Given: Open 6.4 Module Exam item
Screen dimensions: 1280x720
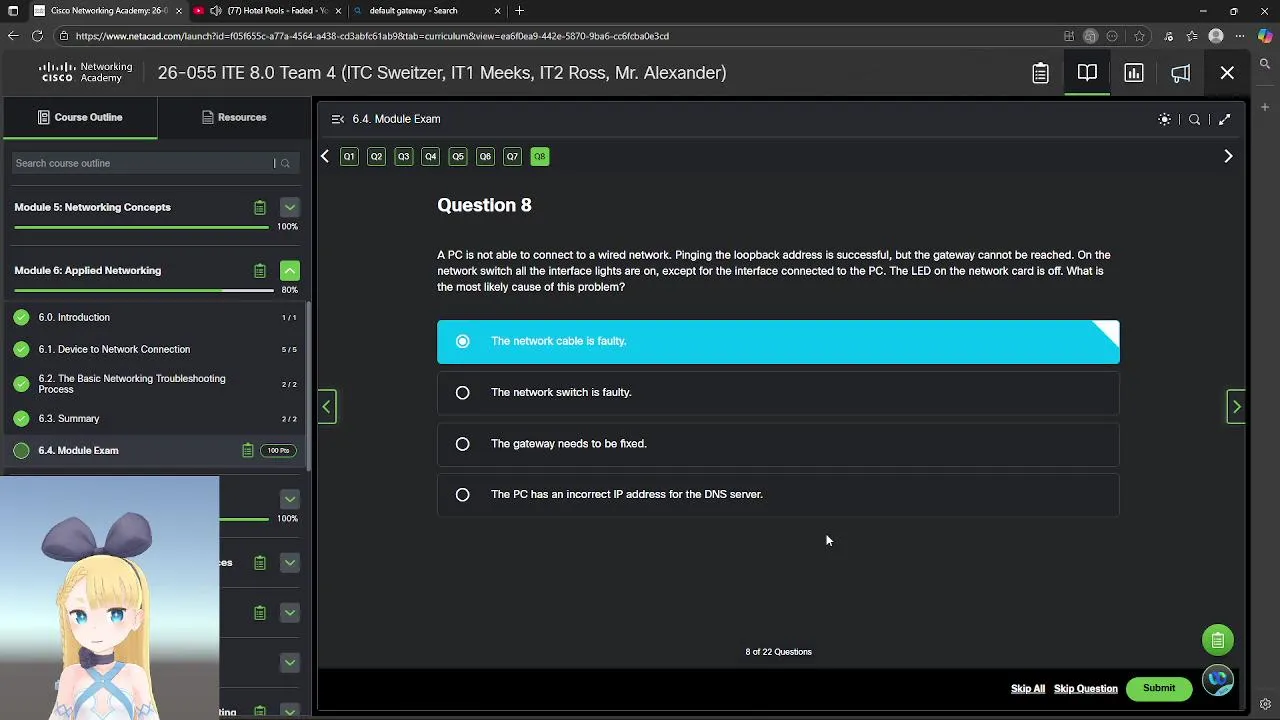Looking at the screenshot, I should click(x=155, y=451).
